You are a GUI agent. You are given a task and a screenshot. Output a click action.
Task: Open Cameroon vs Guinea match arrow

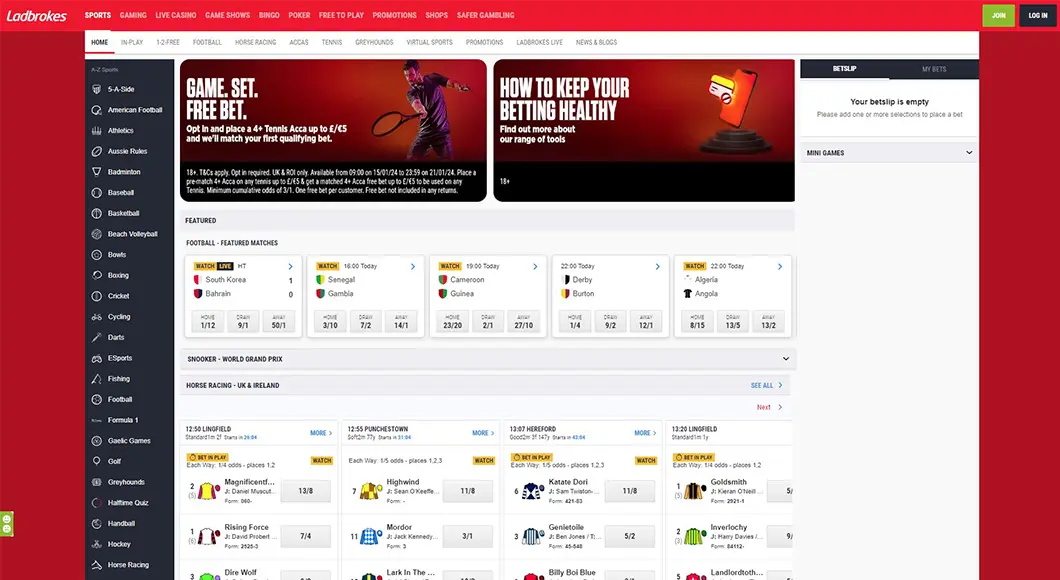(x=535, y=266)
